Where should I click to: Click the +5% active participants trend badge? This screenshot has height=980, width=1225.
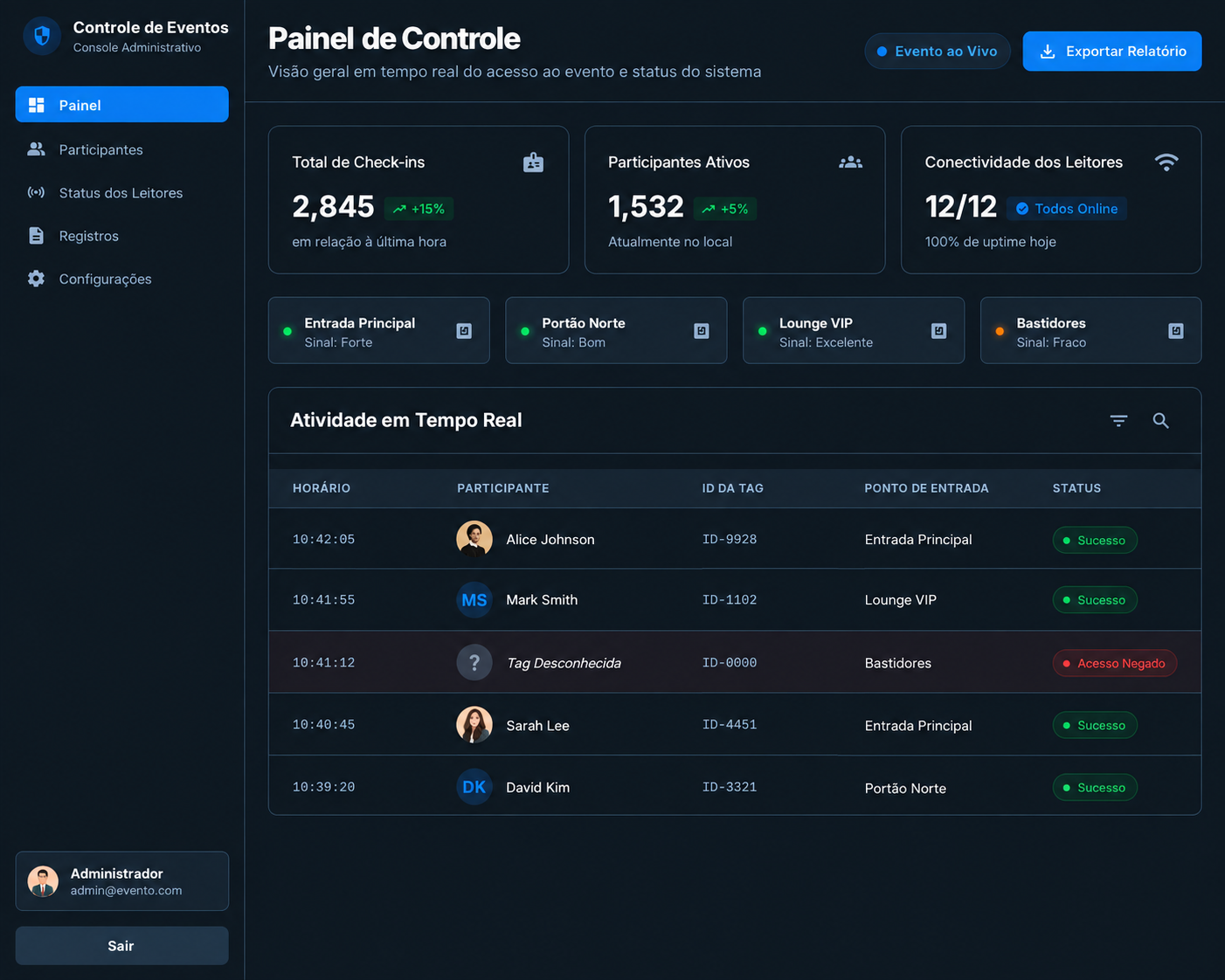tap(725, 209)
